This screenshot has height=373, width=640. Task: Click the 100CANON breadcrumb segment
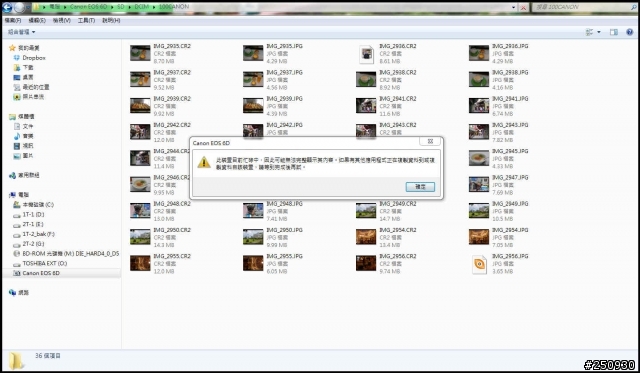(173, 7)
